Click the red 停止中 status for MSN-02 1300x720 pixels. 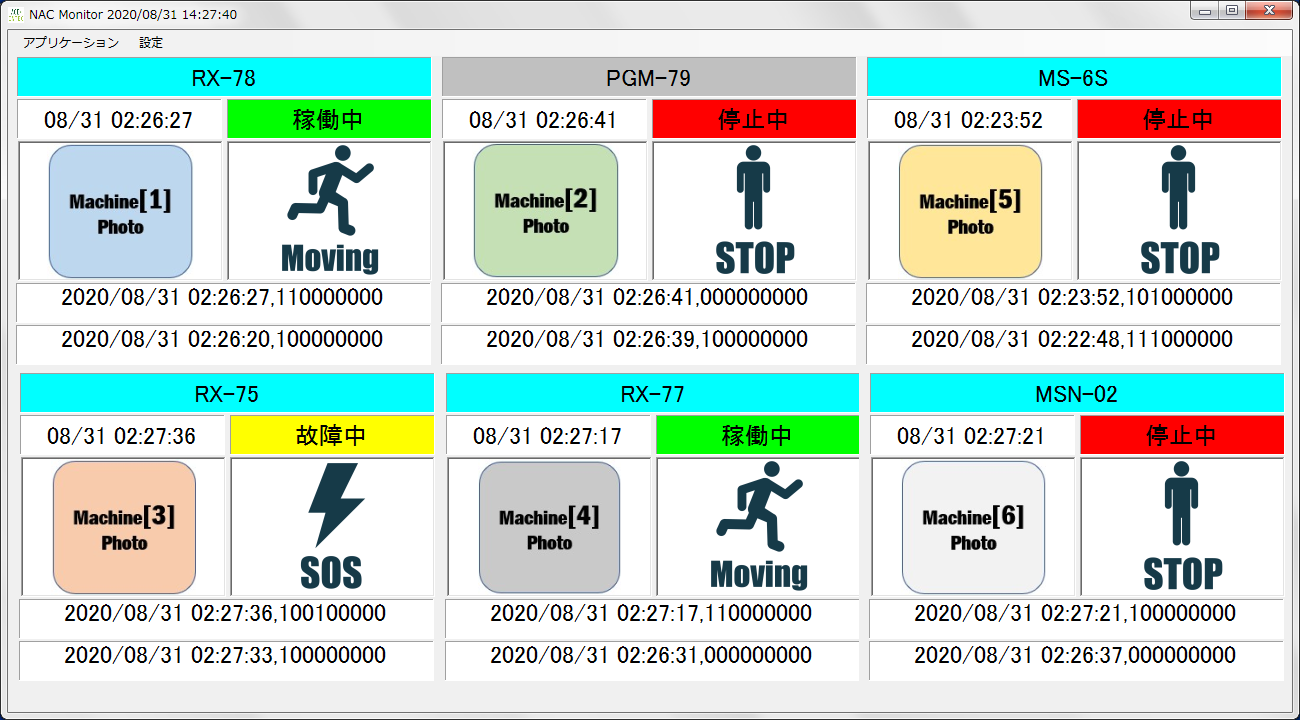coord(1182,435)
